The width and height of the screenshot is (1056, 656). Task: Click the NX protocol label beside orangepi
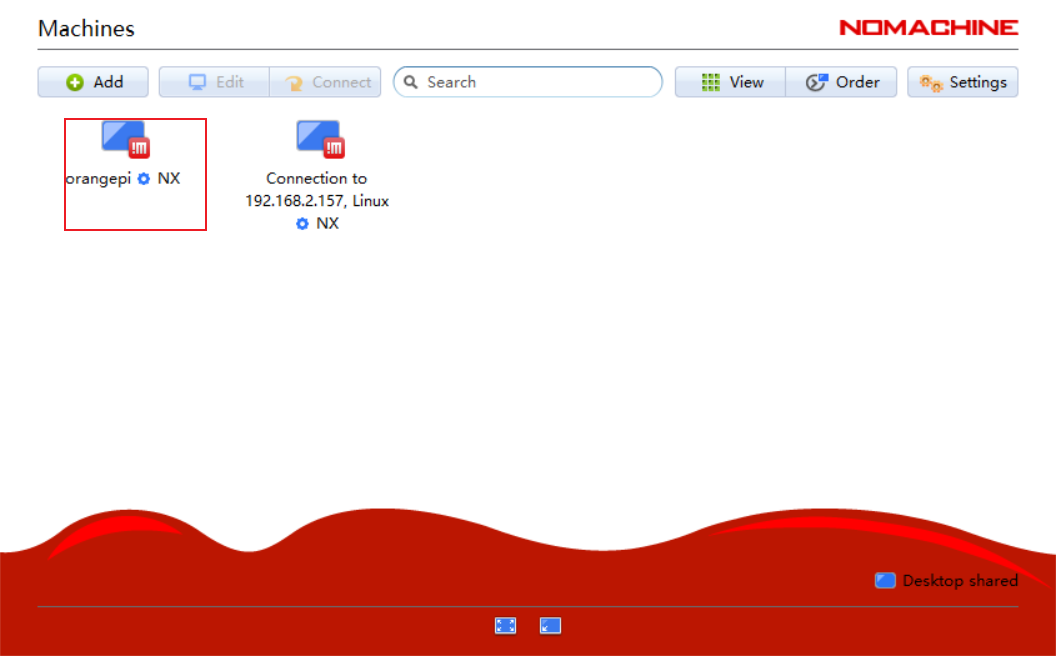[169, 178]
